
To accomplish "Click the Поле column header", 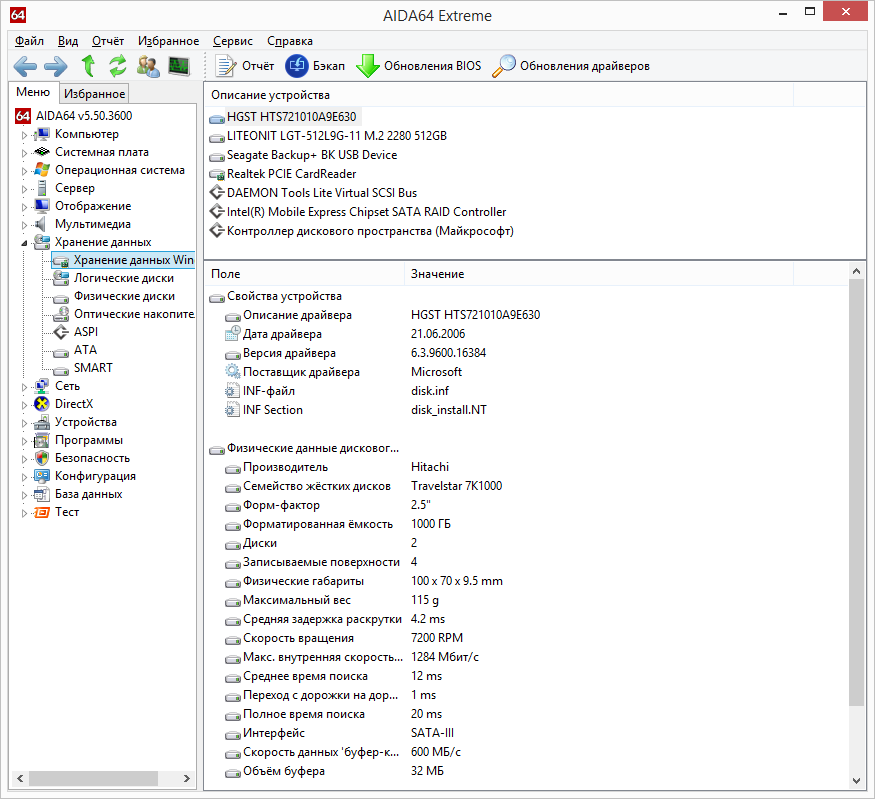I will tap(304, 273).
